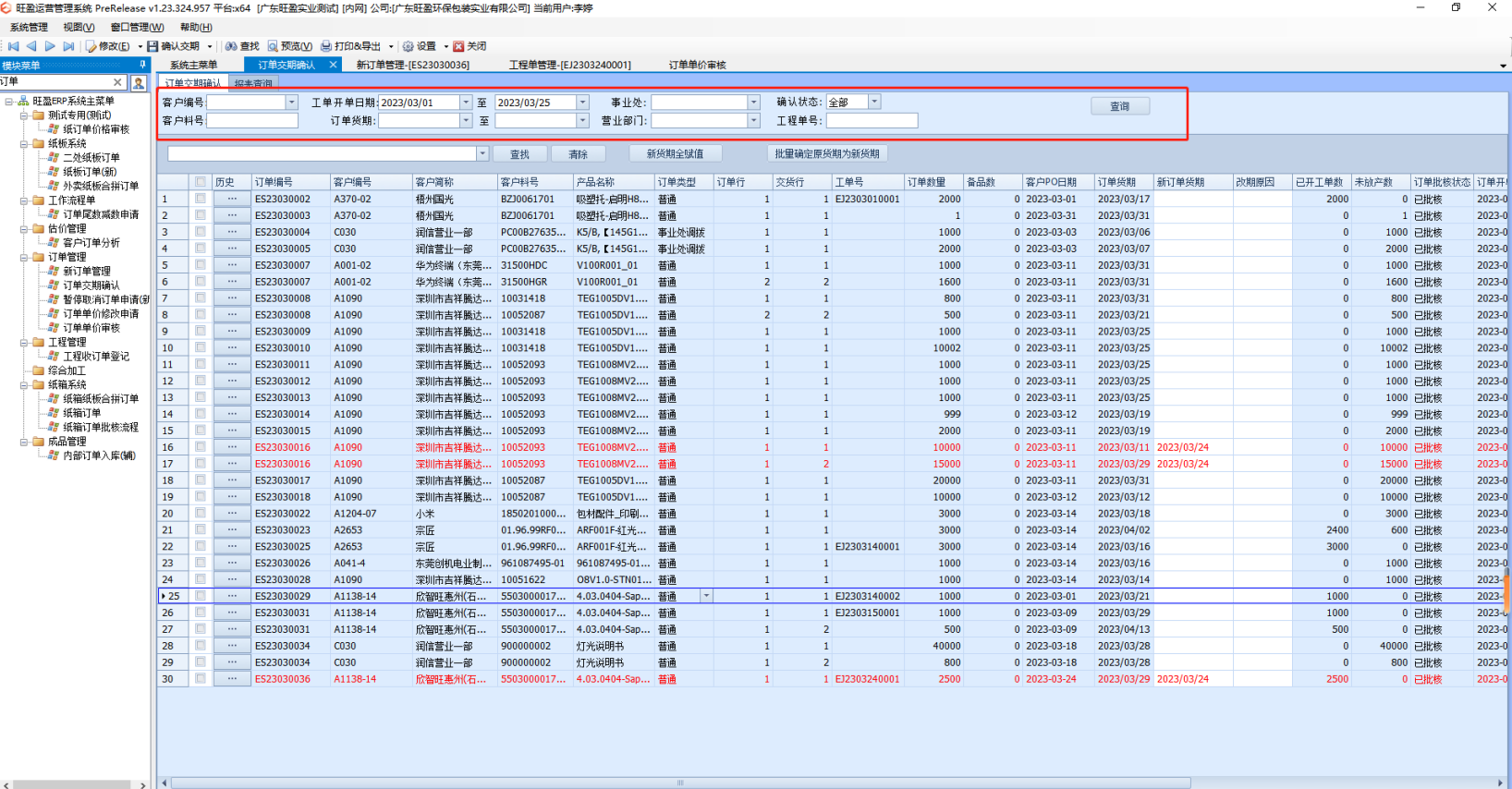This screenshot has height=789, width=1512.
Task: Collapse the 订单管理 tree folder
Action: click(x=24, y=258)
